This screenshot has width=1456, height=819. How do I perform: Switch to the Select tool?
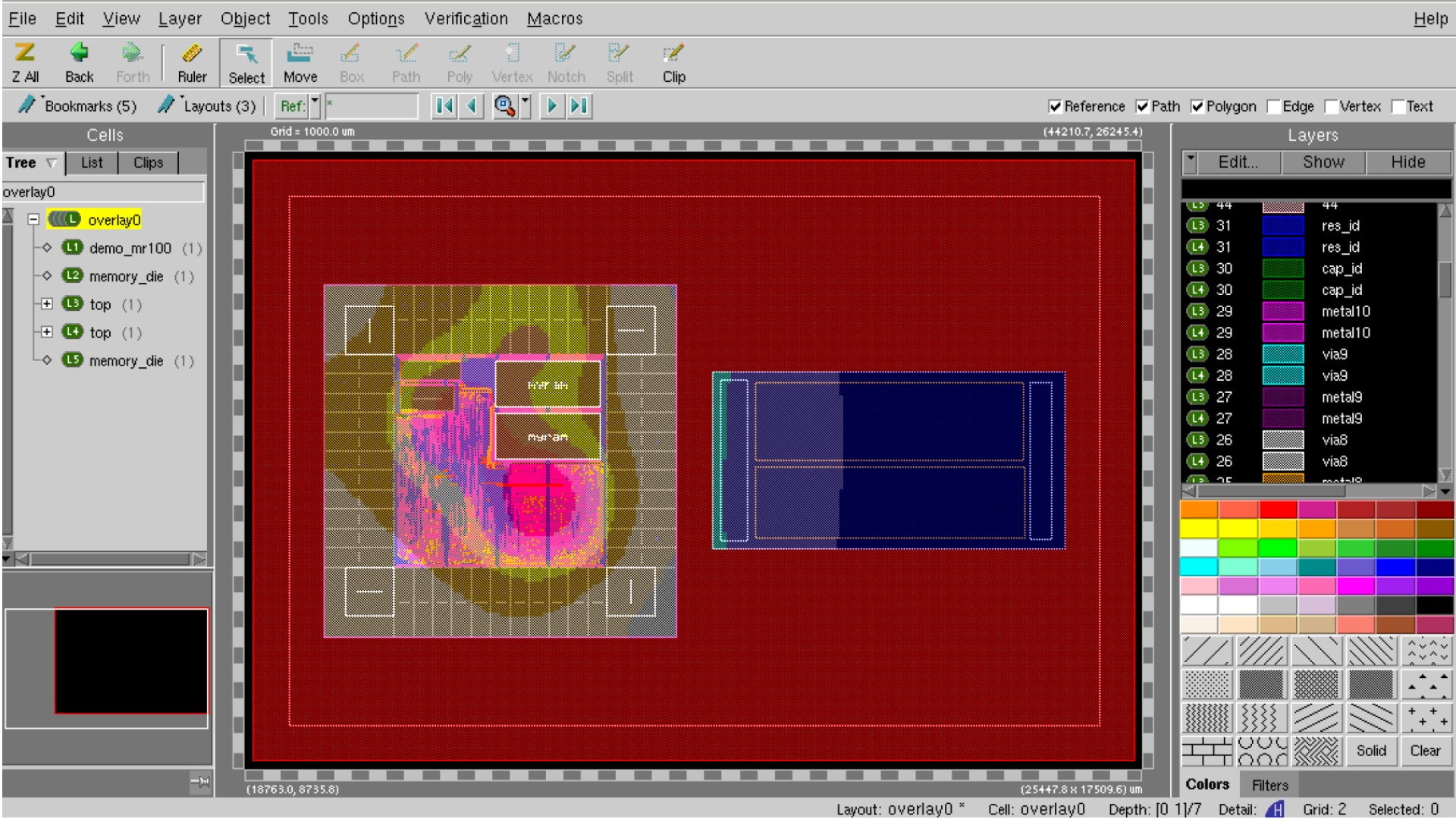tap(245, 62)
